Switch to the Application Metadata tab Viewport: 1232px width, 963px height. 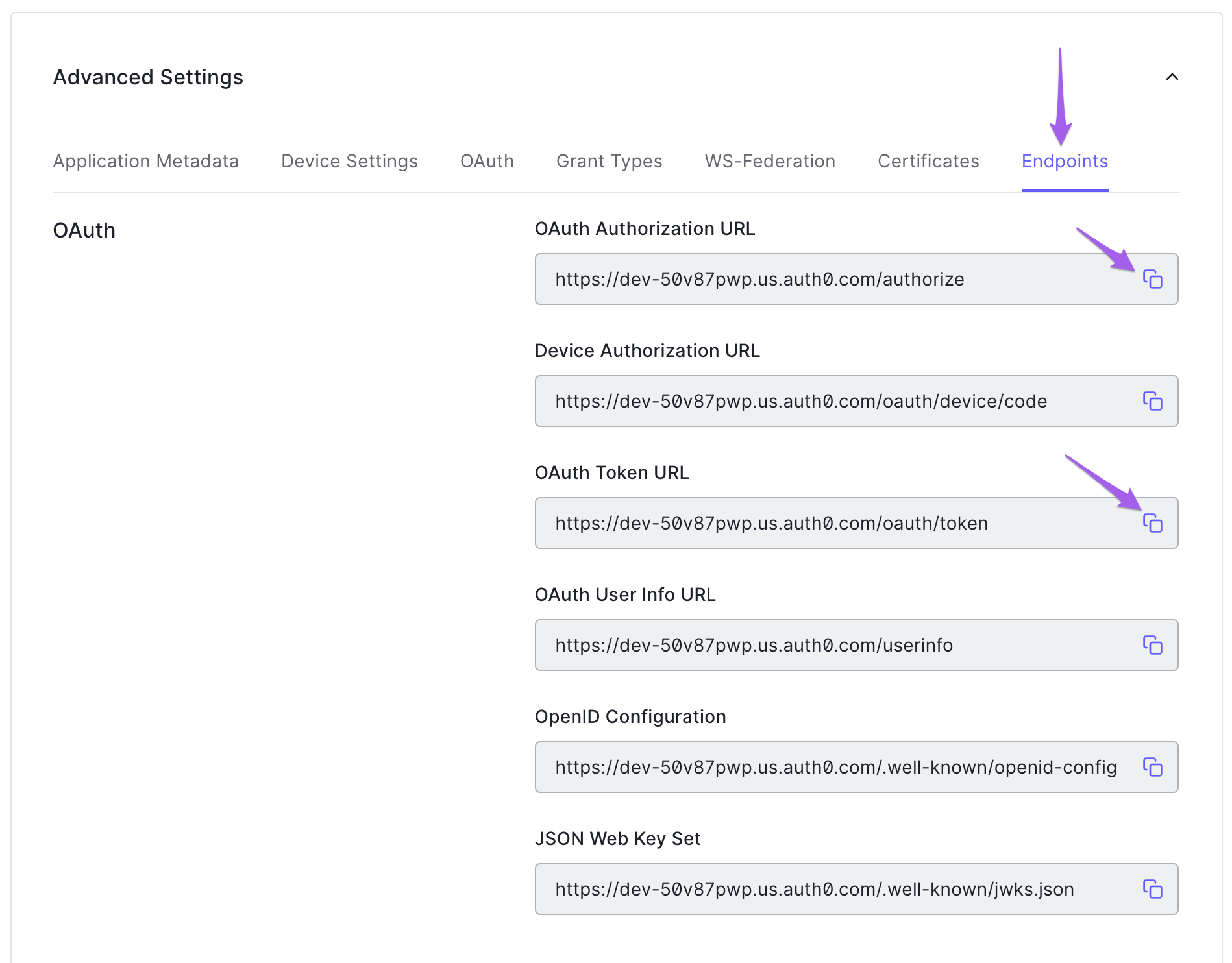pos(146,161)
